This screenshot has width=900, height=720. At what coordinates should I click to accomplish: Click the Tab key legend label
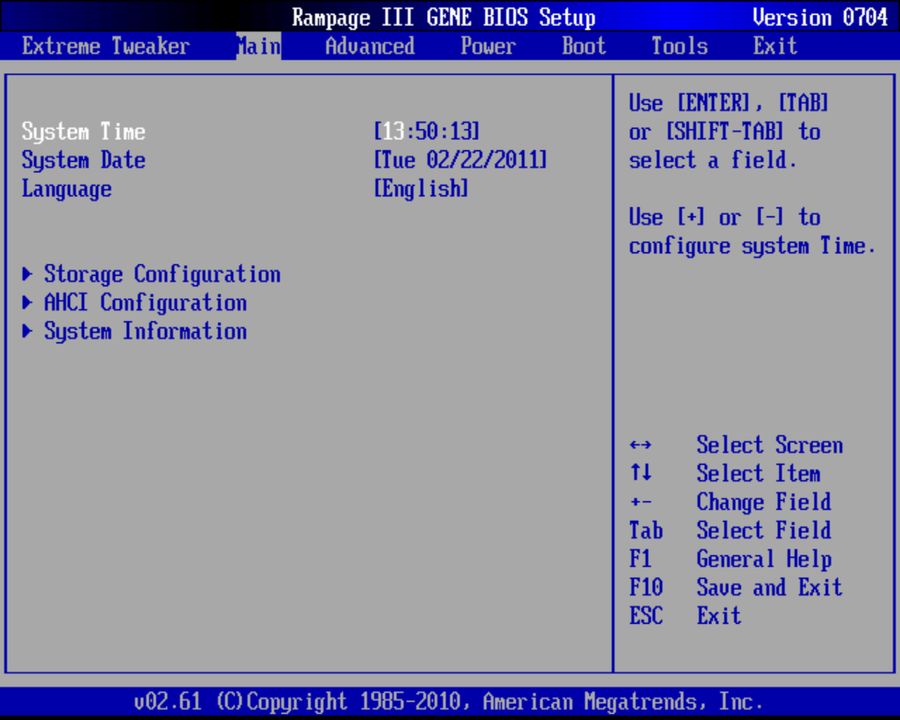(x=646, y=530)
